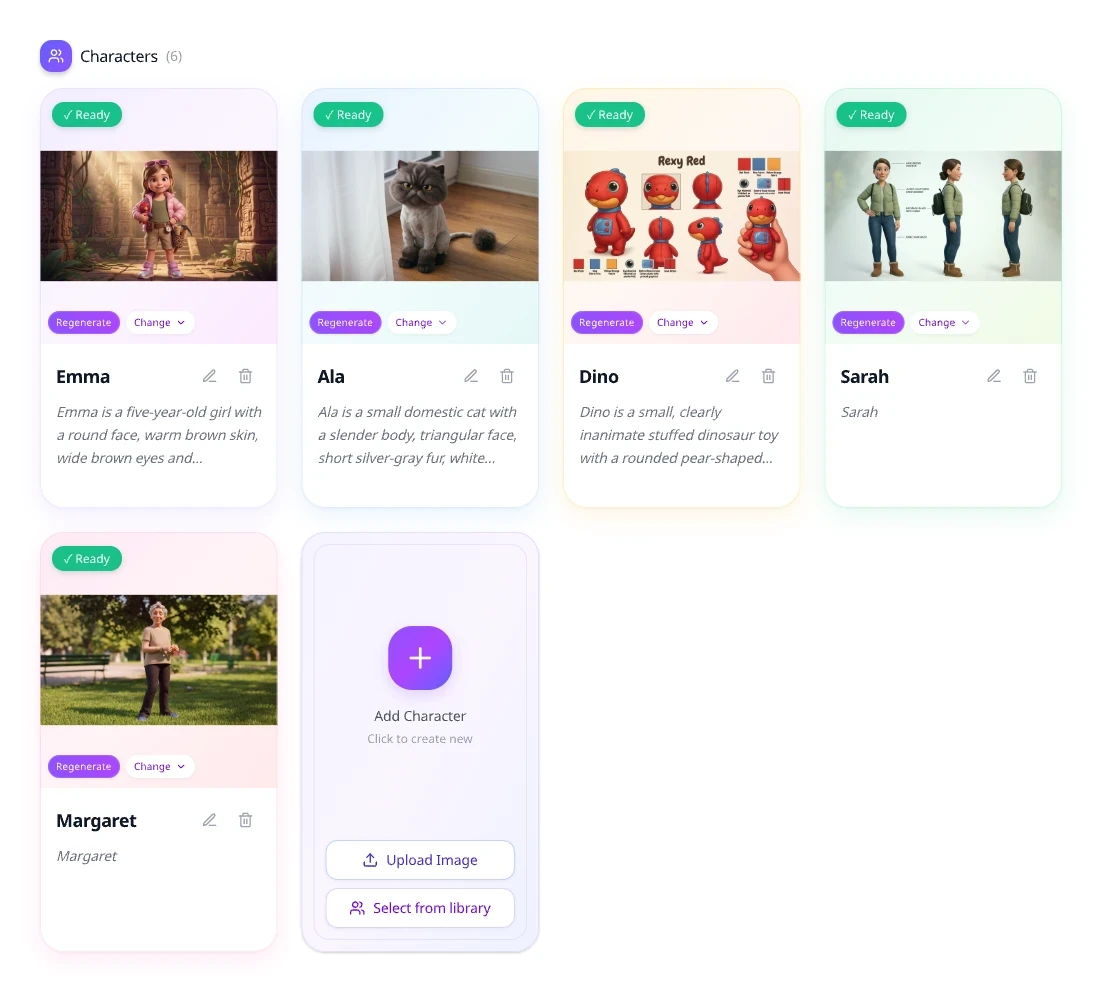1102x996 pixels.
Task: Delete Margaret using the trash icon
Action: (245, 820)
